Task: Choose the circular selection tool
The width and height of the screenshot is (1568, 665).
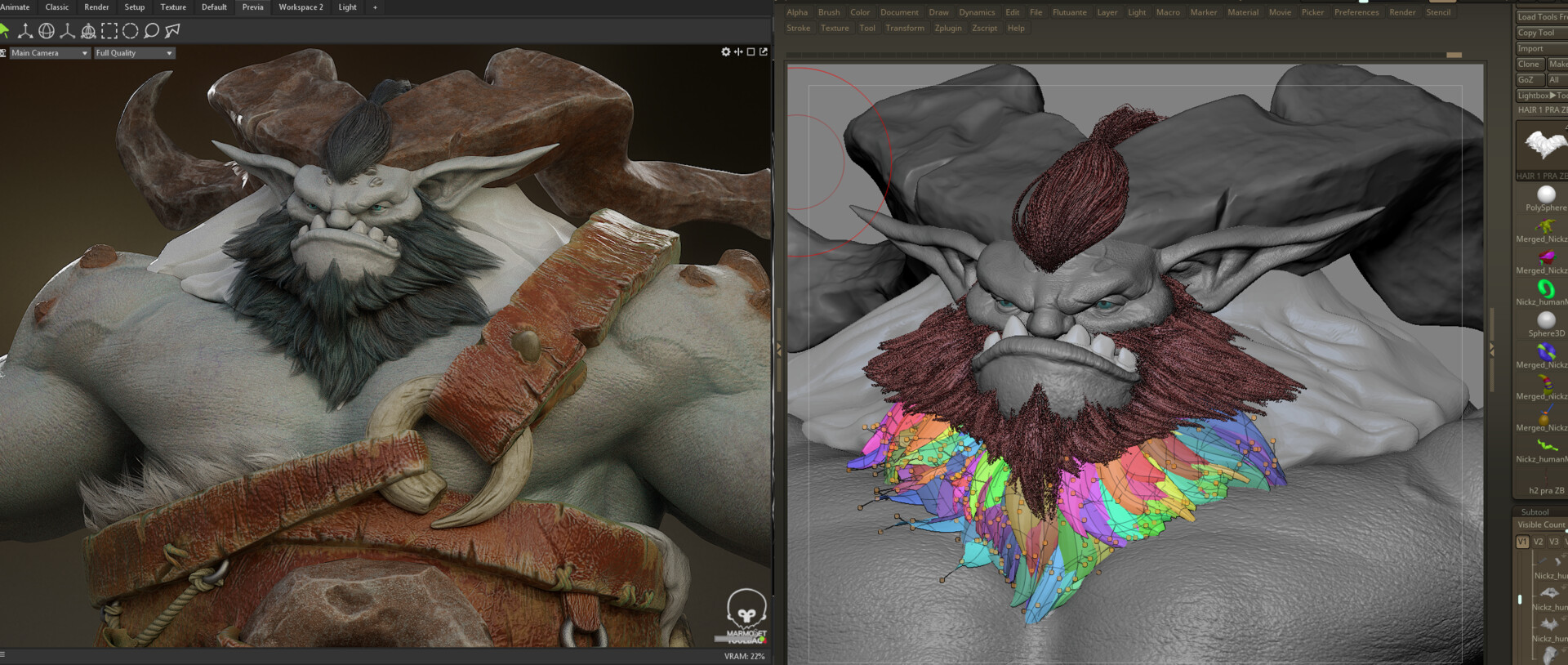Action: pos(131,31)
